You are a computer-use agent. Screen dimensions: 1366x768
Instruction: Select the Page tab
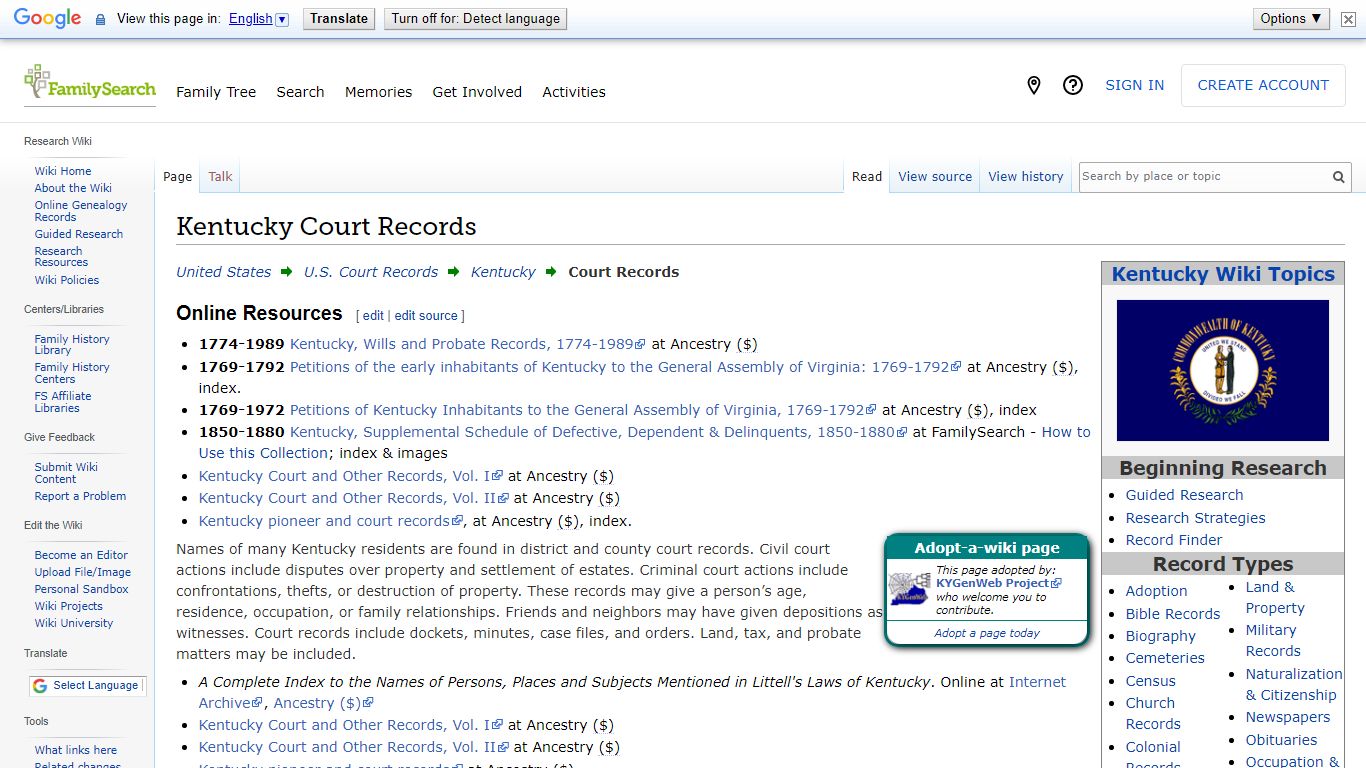[177, 176]
